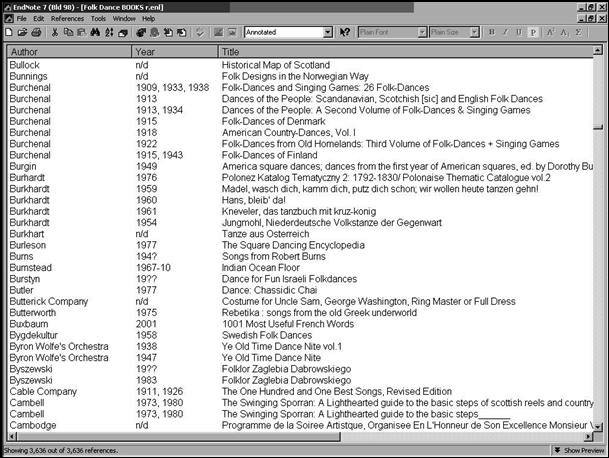The width and height of the screenshot is (609, 458).
Task: Open the File menu
Action: [x=21, y=19]
